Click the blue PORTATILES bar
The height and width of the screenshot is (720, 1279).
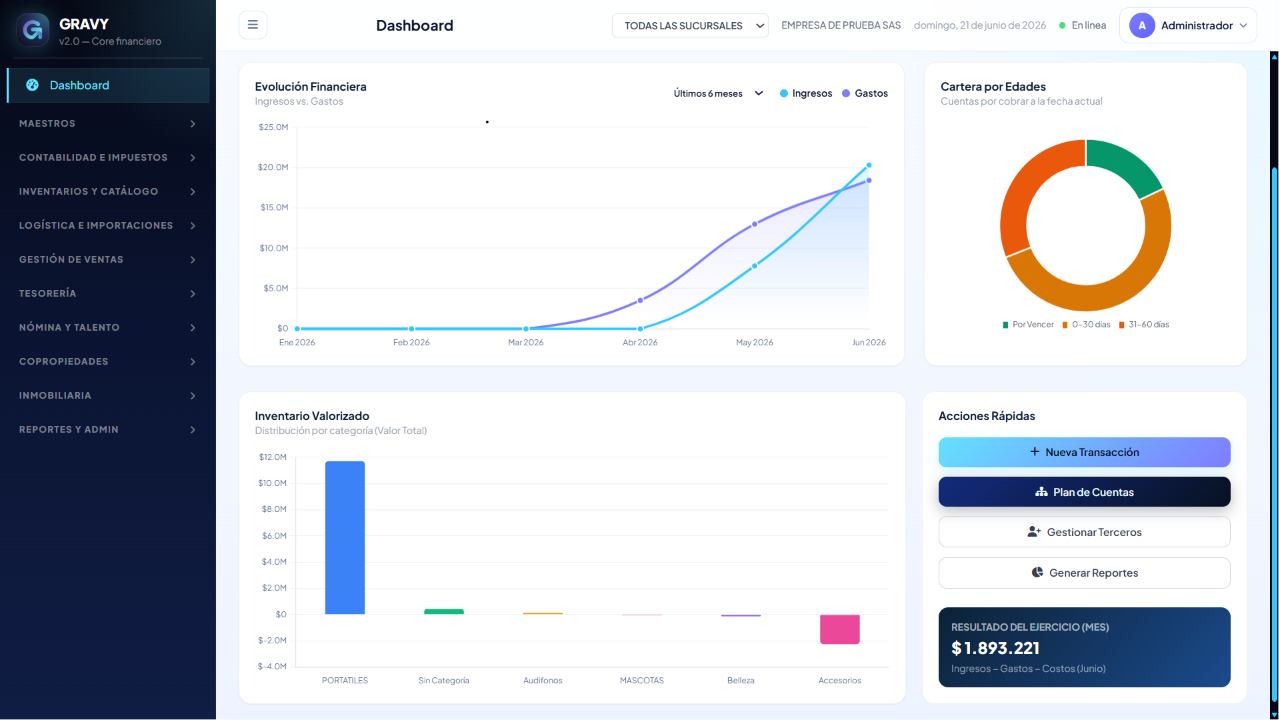(x=345, y=537)
